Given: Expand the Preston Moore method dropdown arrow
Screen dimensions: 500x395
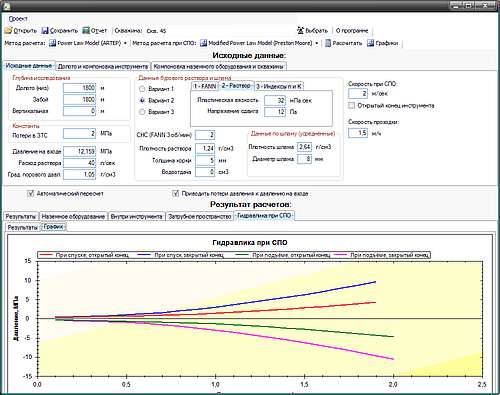Looking at the screenshot, I should 316,43.
